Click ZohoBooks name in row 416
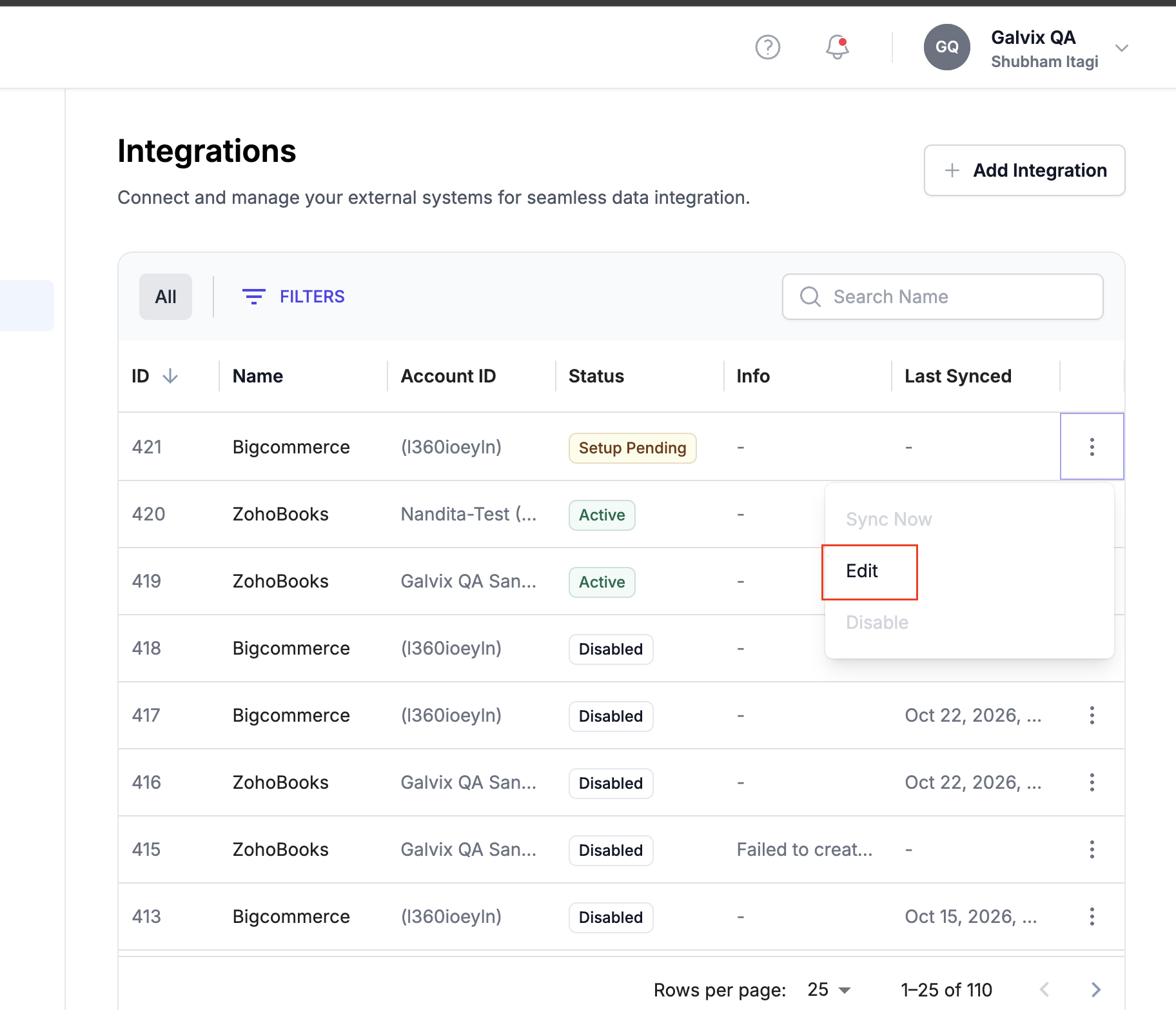Viewport: 1176px width, 1010px height. [280, 782]
